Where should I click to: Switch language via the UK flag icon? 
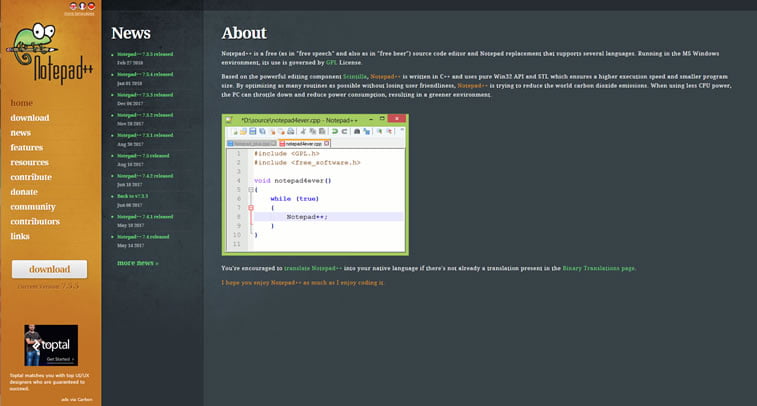coord(73,6)
